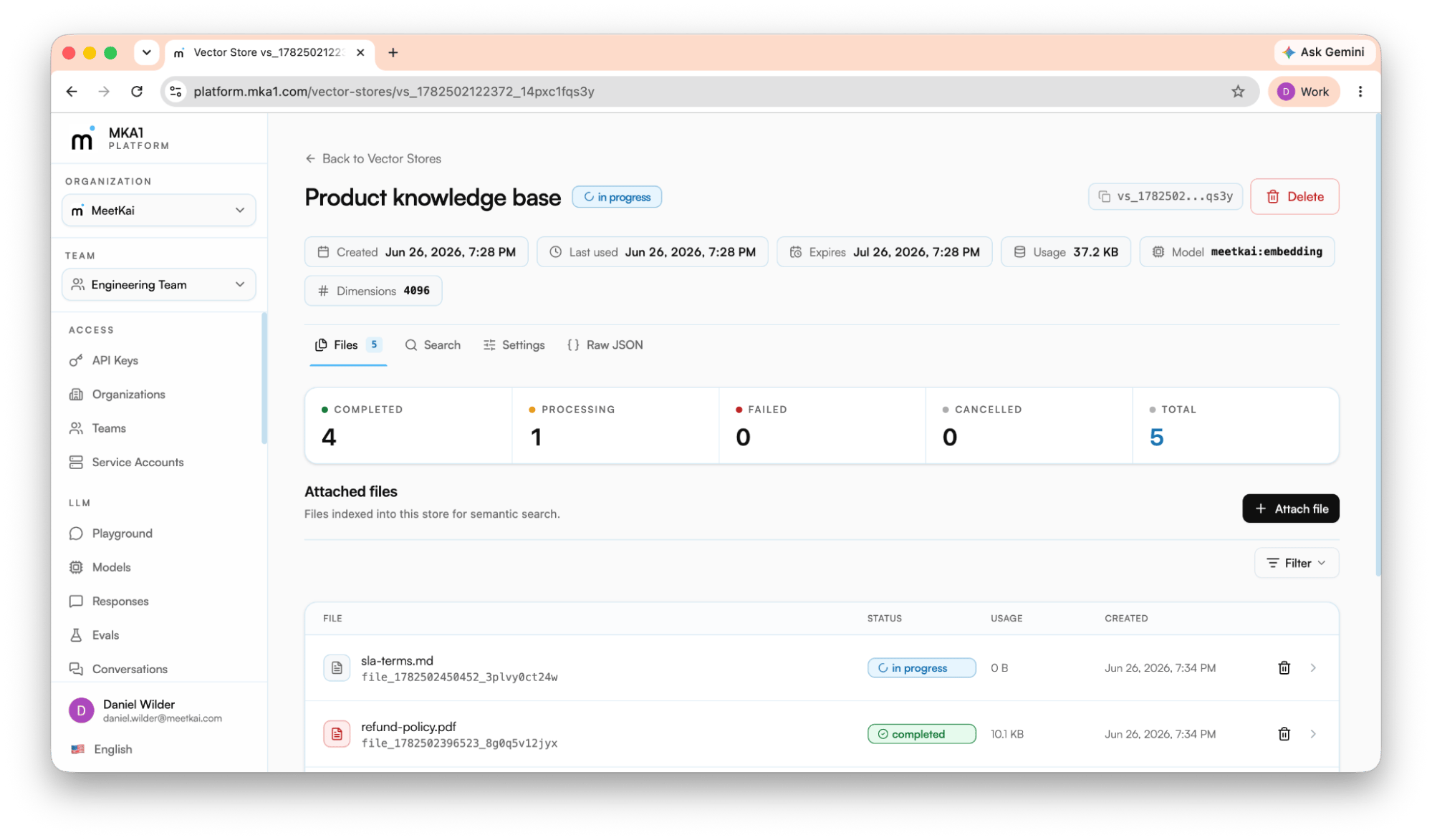Click the red Delete vector store button
The width and height of the screenshot is (1432, 840).
point(1294,196)
